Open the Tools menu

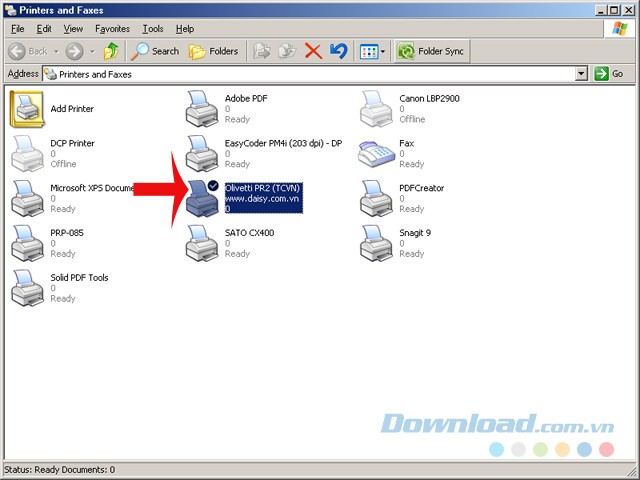tap(152, 29)
